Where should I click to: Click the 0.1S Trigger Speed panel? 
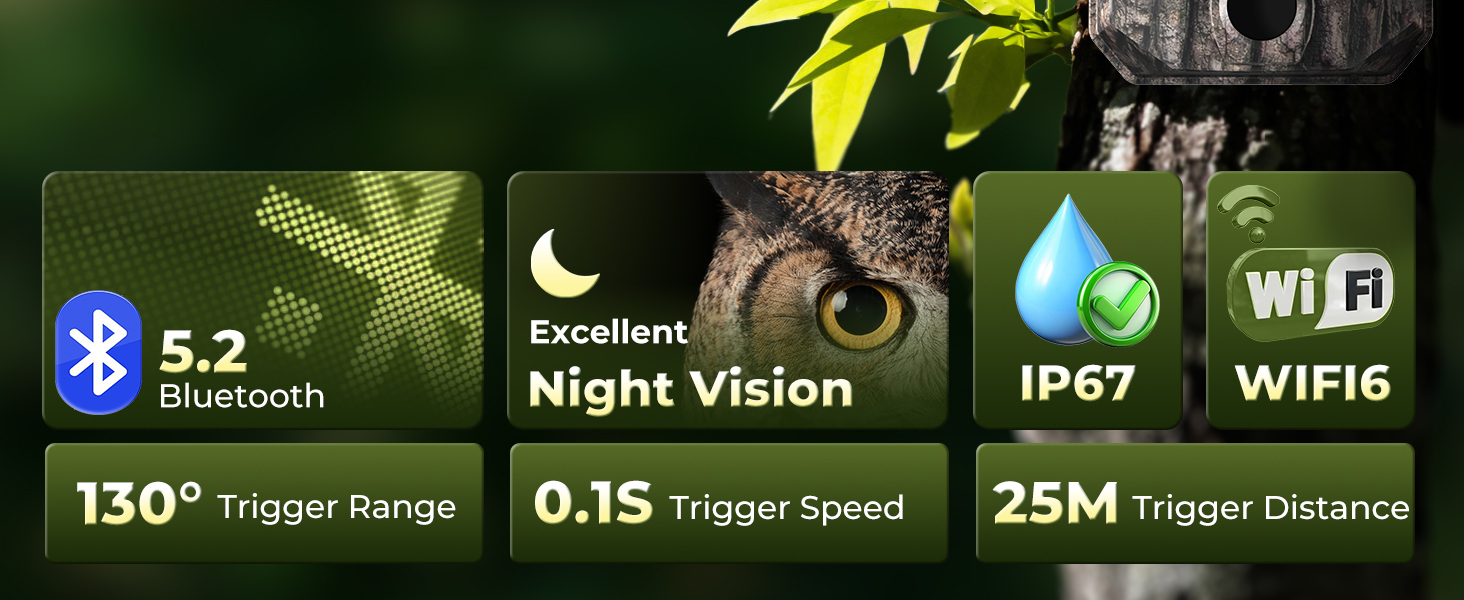(x=728, y=503)
